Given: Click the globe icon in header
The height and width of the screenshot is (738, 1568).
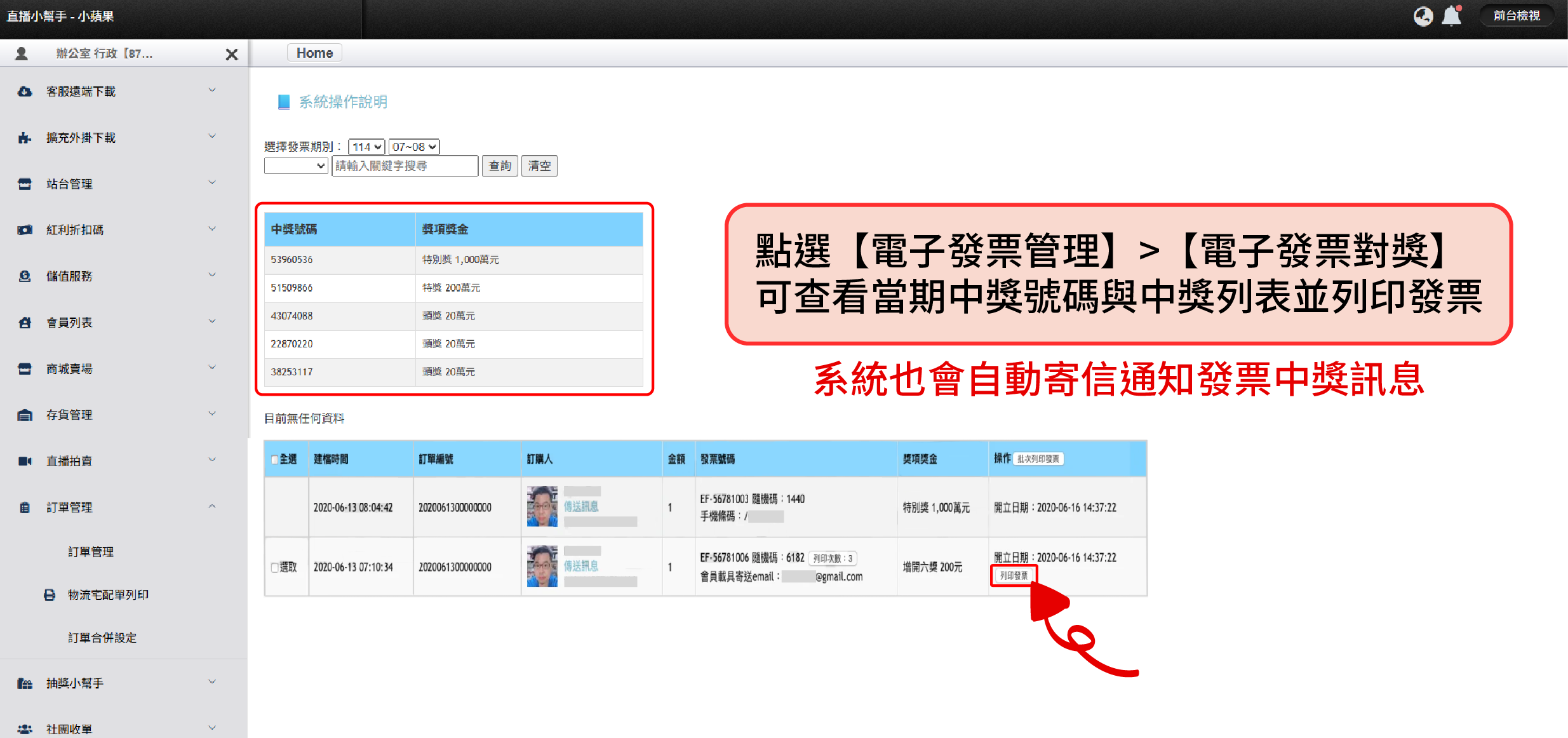Looking at the screenshot, I should click(x=1423, y=17).
